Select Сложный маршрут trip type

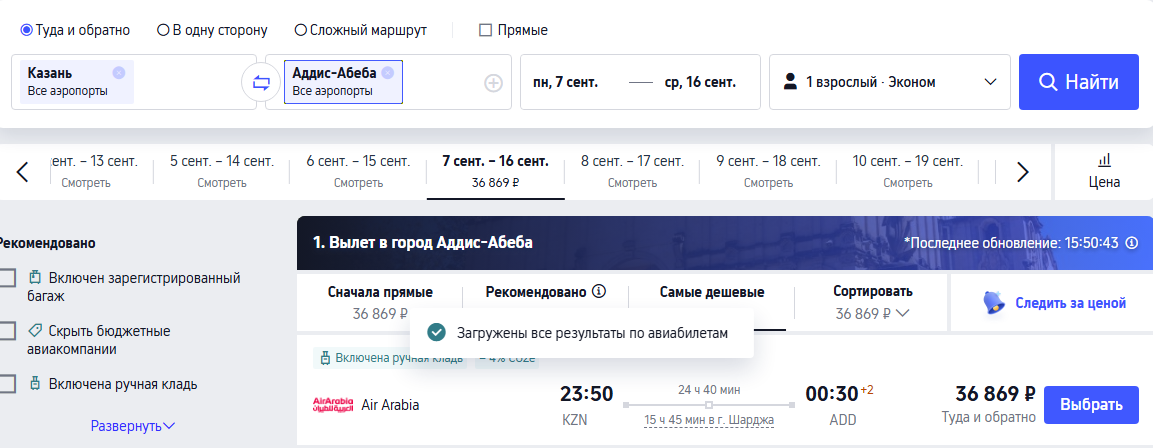click(x=301, y=30)
